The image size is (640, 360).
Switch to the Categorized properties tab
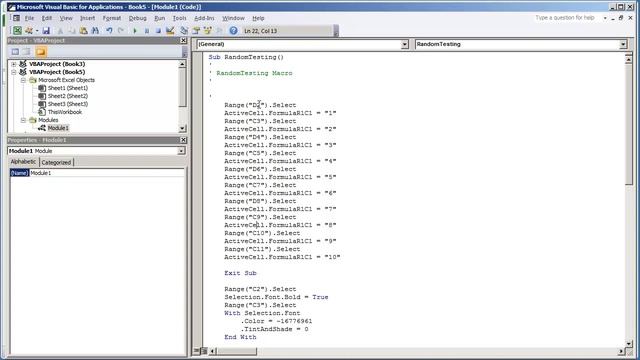pyautogui.click(x=56, y=162)
